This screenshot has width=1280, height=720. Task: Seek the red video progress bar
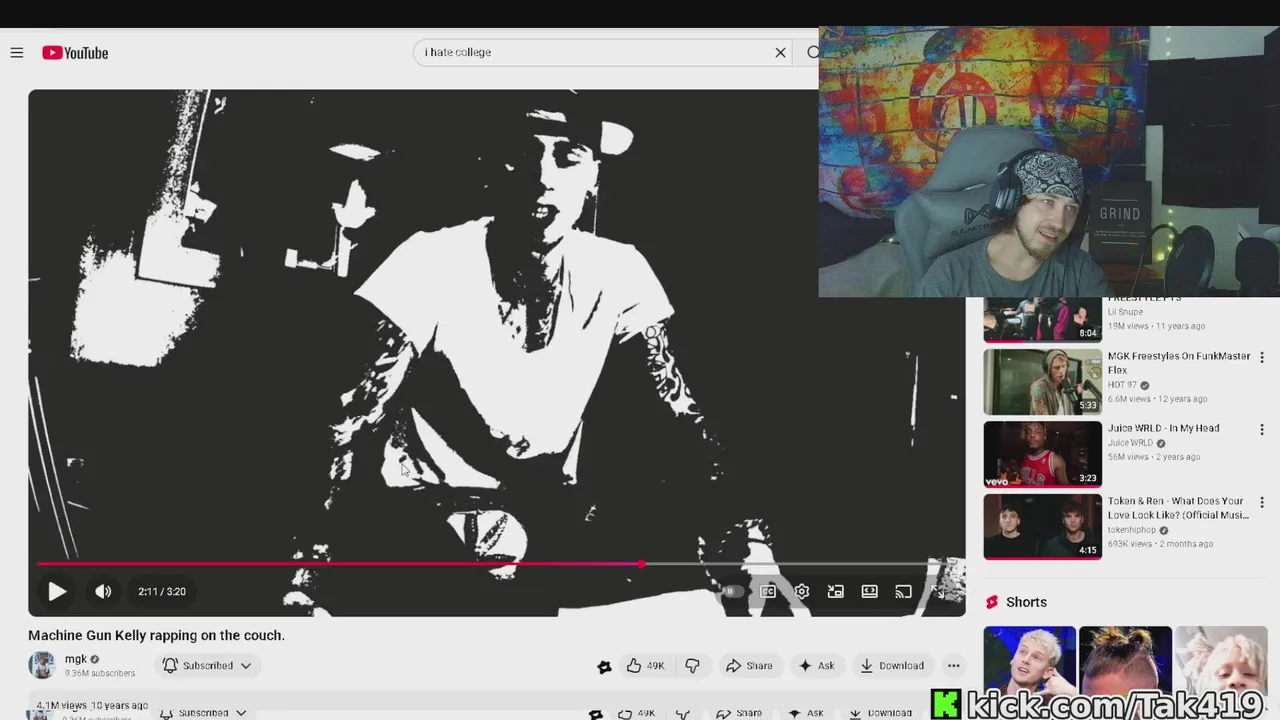[496, 564]
